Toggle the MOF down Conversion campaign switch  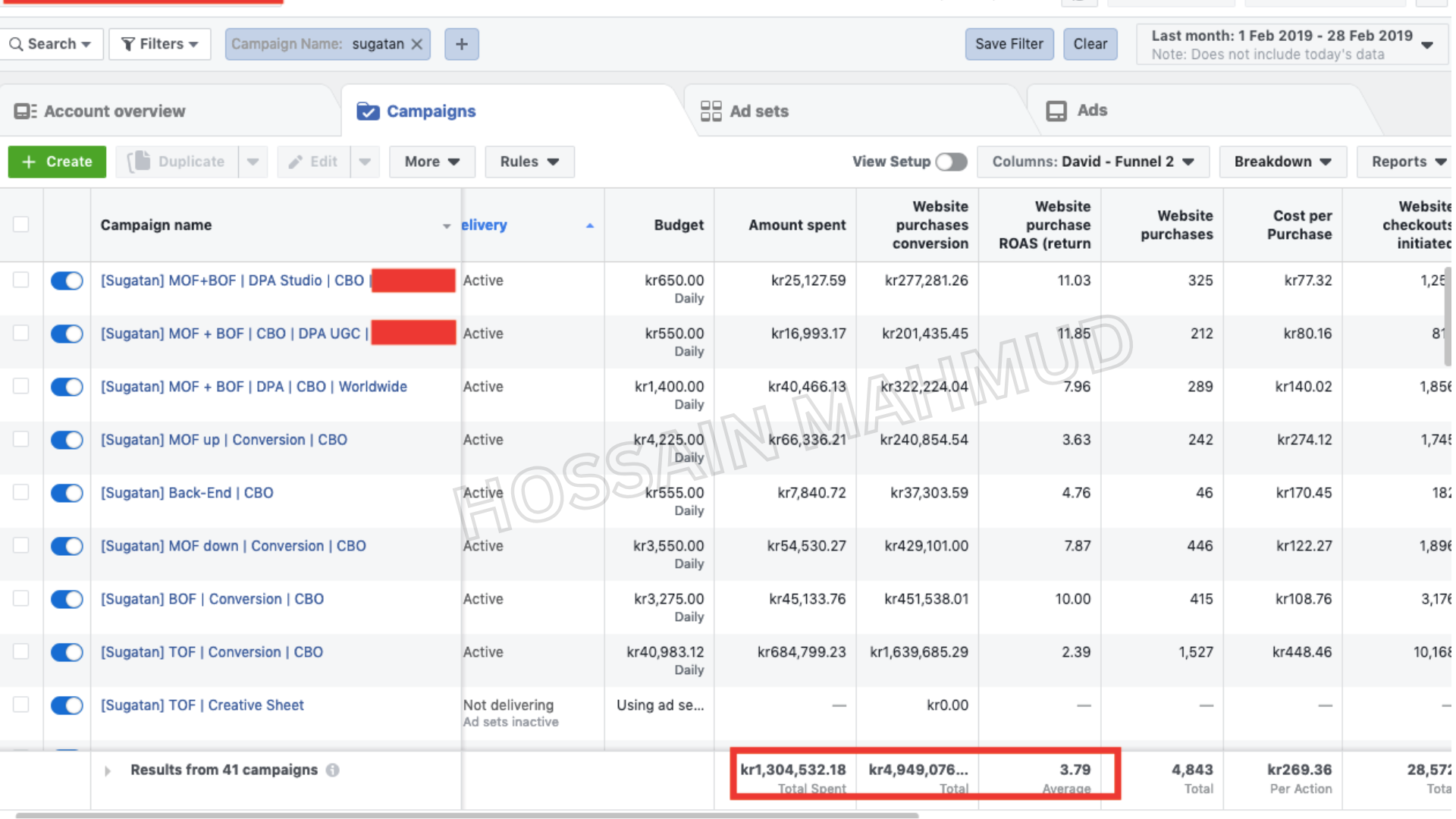point(67,546)
